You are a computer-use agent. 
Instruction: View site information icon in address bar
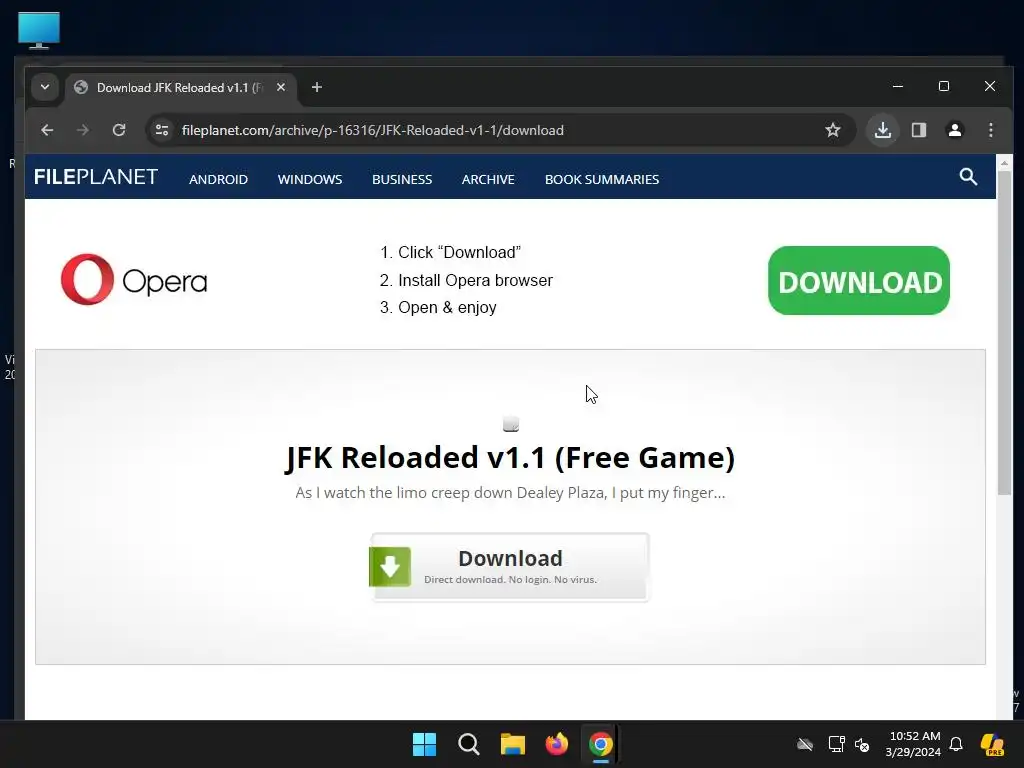point(162,130)
